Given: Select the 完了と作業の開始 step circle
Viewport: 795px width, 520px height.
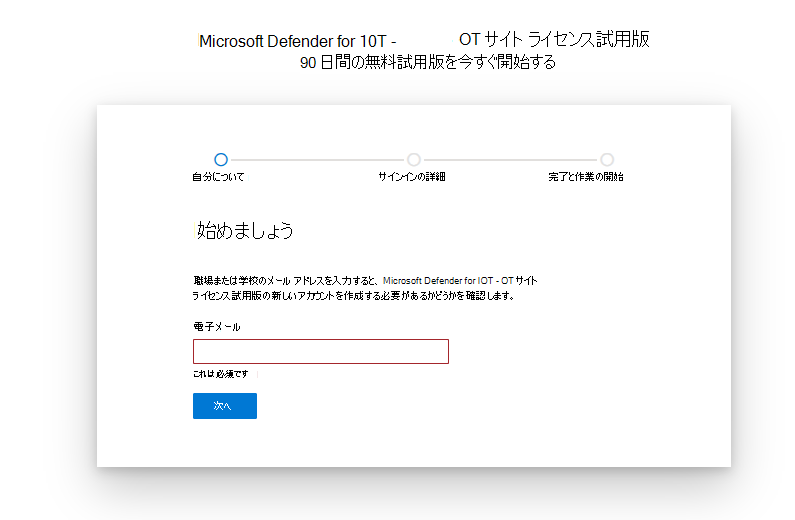Looking at the screenshot, I should (607, 160).
